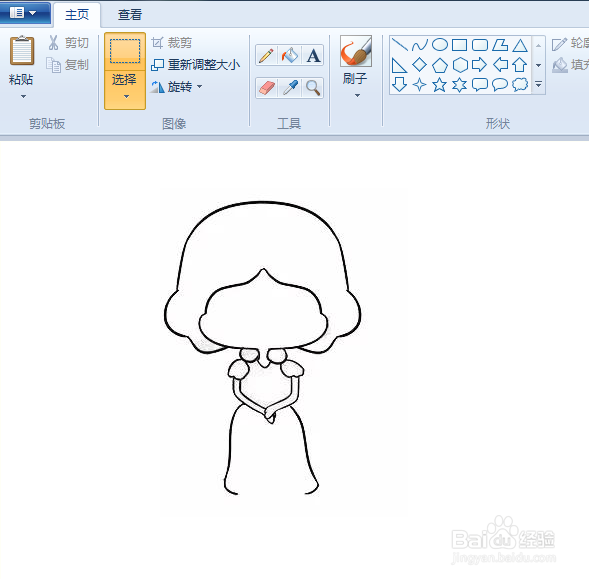Image resolution: width=589 pixels, height=579 pixels.
Task: Select the Magnifier tool
Action: click(313, 88)
